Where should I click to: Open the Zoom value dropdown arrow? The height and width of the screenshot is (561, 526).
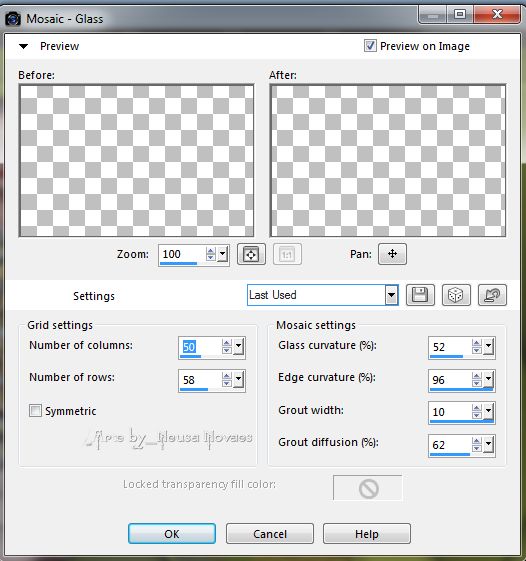pyautogui.click(x=223, y=254)
